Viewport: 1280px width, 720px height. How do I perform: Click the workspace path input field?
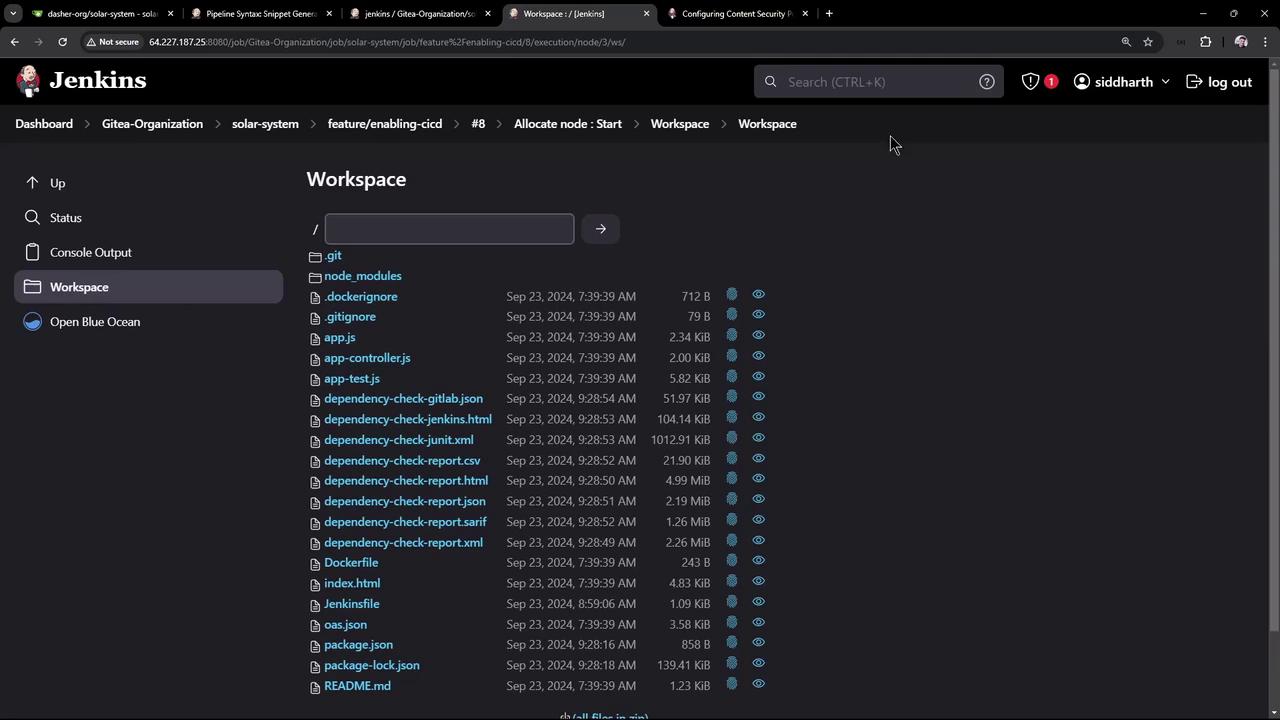pos(449,229)
